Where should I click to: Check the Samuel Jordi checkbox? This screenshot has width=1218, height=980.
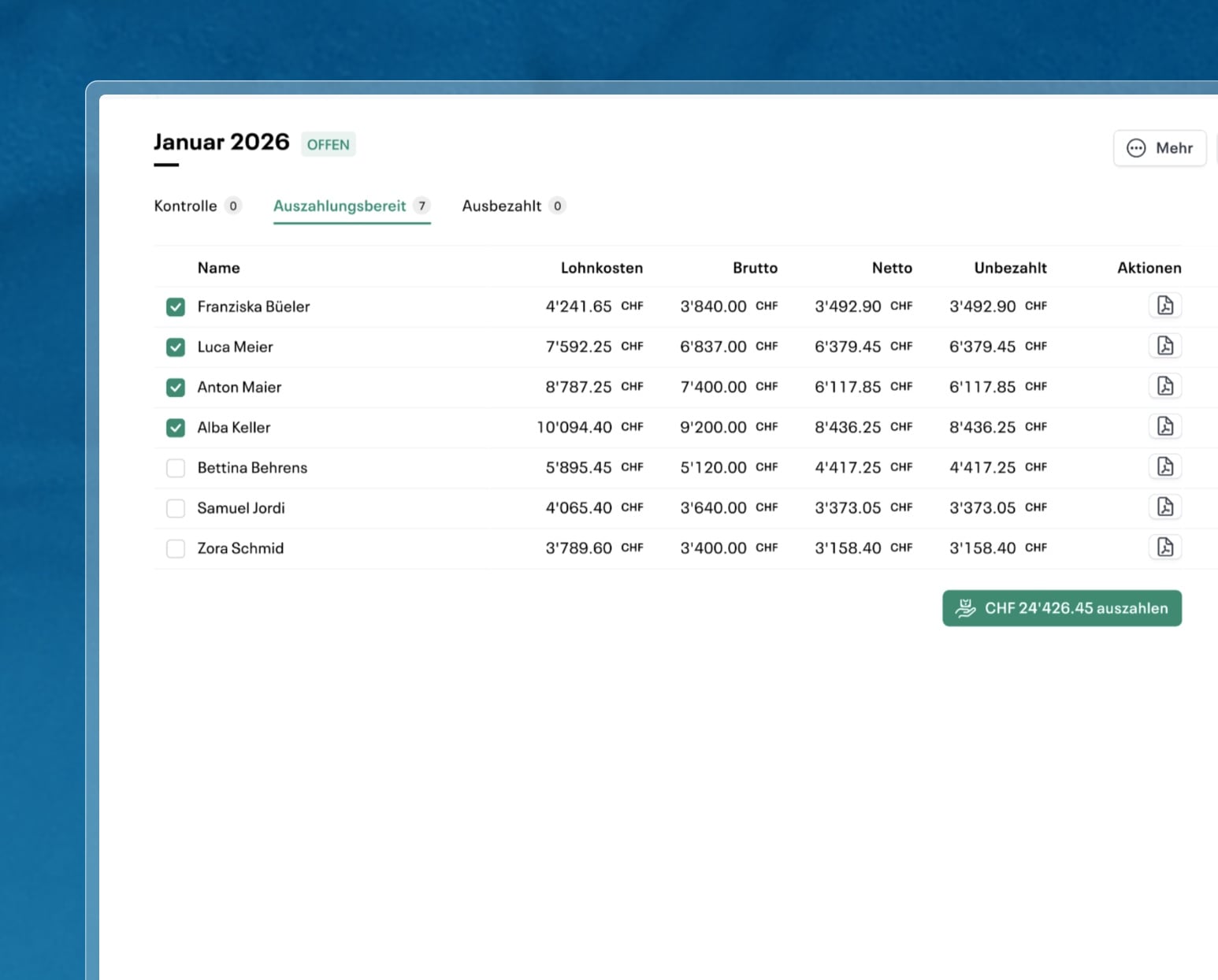click(176, 508)
